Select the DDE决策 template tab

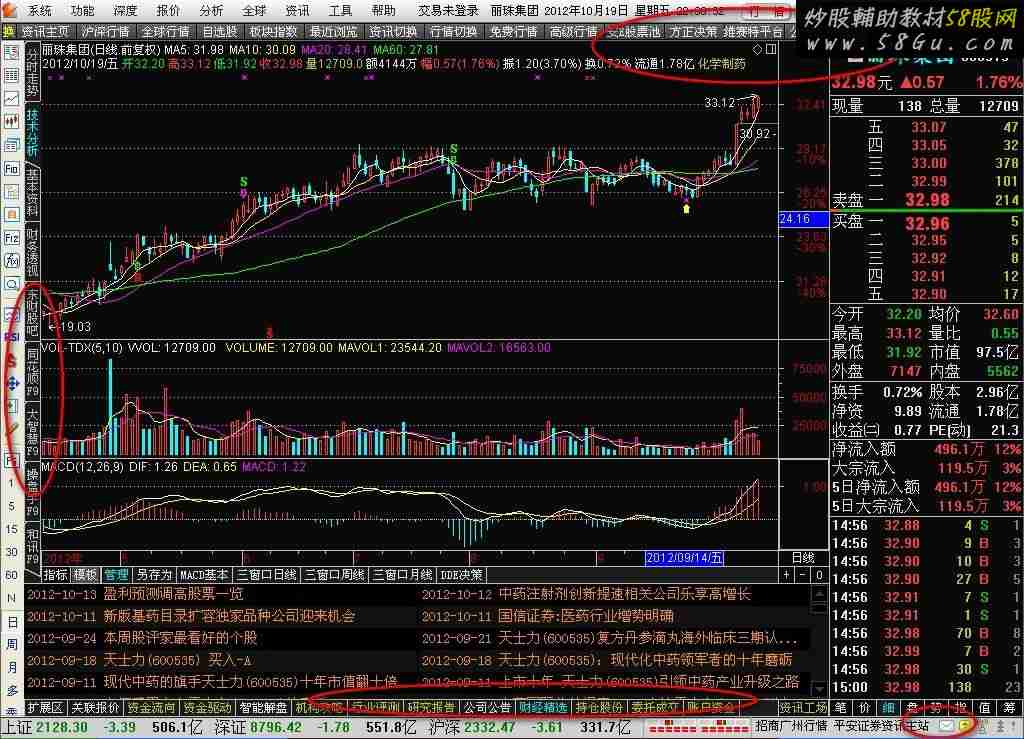pos(461,575)
